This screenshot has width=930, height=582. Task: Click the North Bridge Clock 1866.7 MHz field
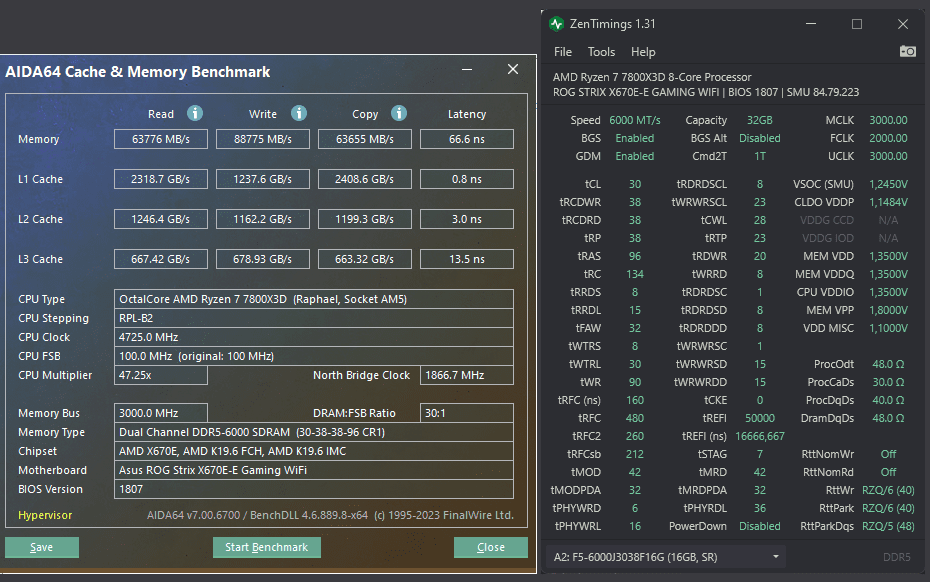pyautogui.click(x=467, y=375)
